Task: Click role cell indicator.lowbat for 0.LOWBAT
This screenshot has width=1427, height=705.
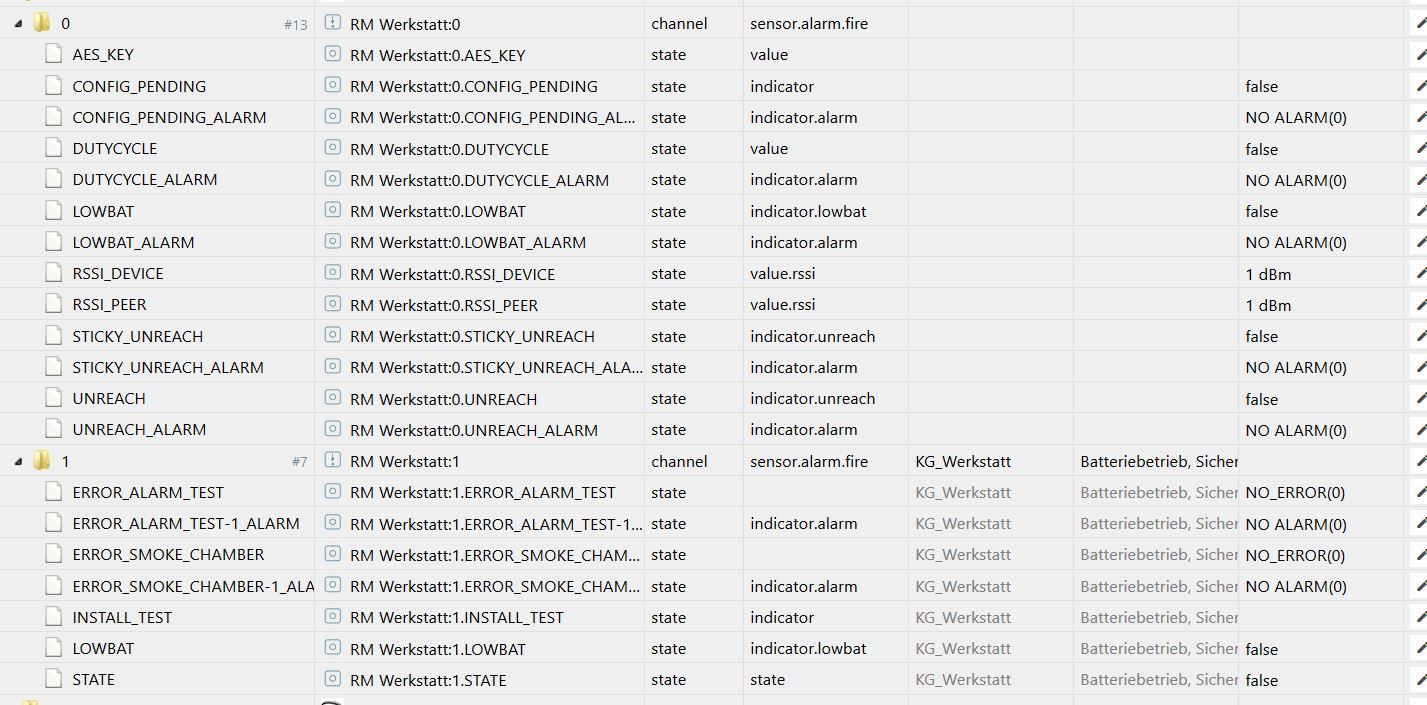Action: coord(808,211)
